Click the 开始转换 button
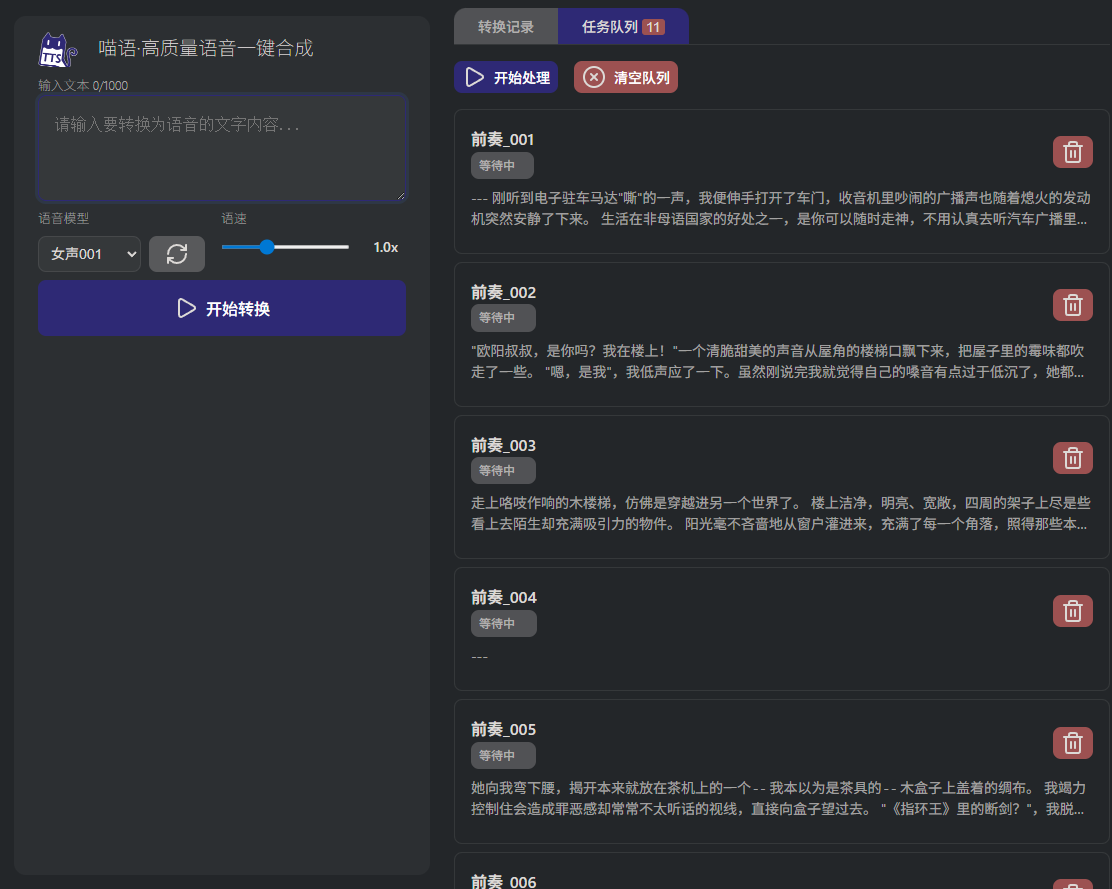 point(222,308)
